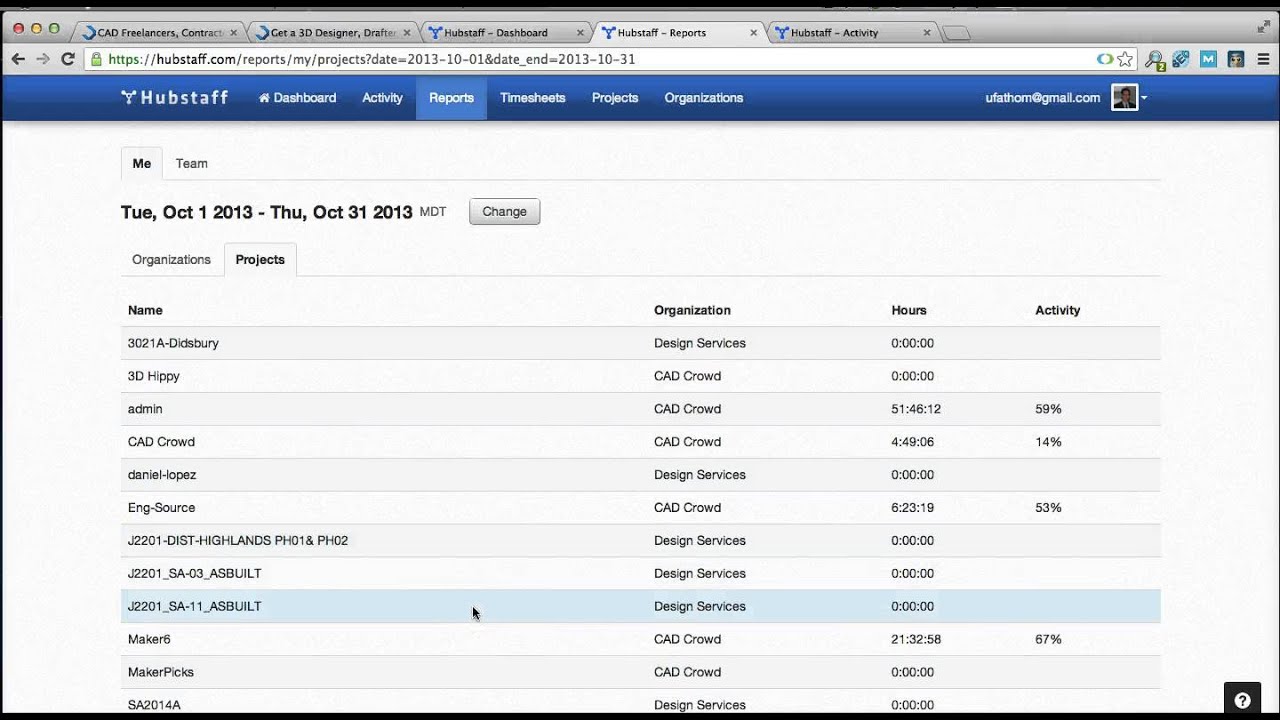Open Reports in the navbar
Screen dimensions: 1280x720
tap(451, 98)
